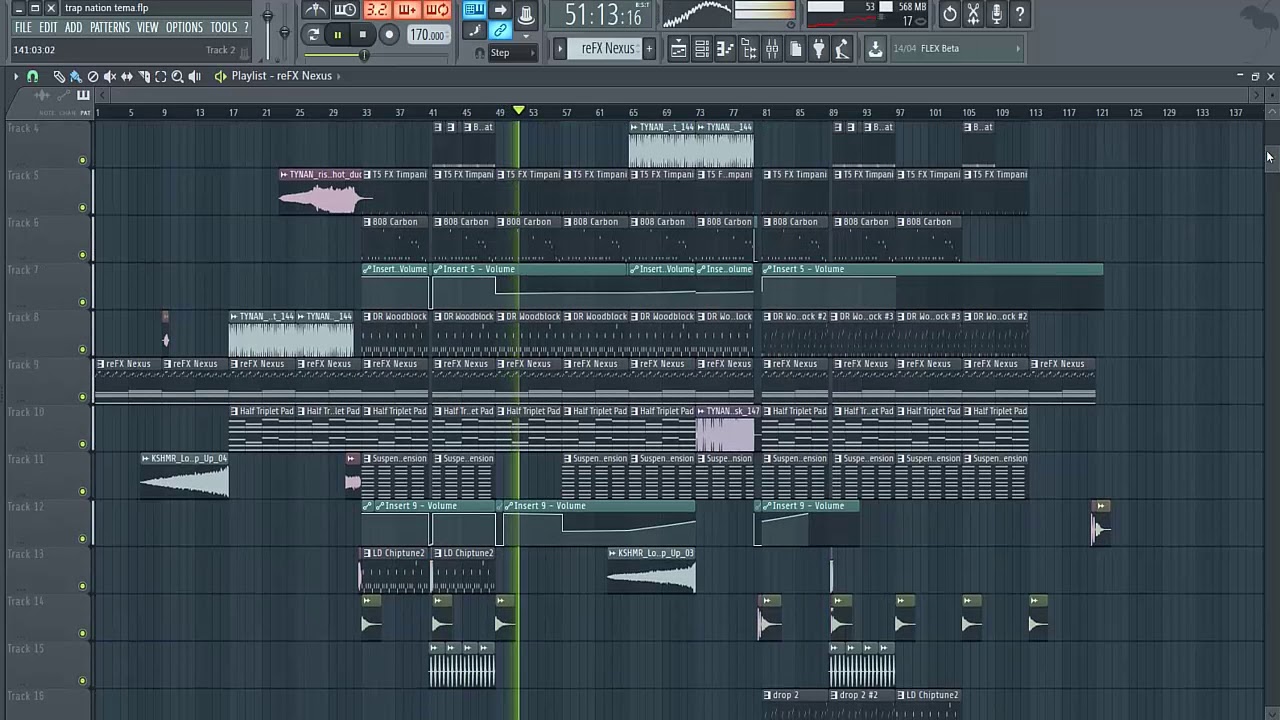Viewport: 1280px width, 720px height.
Task: Open the Mixer window
Action: [x=772, y=49]
